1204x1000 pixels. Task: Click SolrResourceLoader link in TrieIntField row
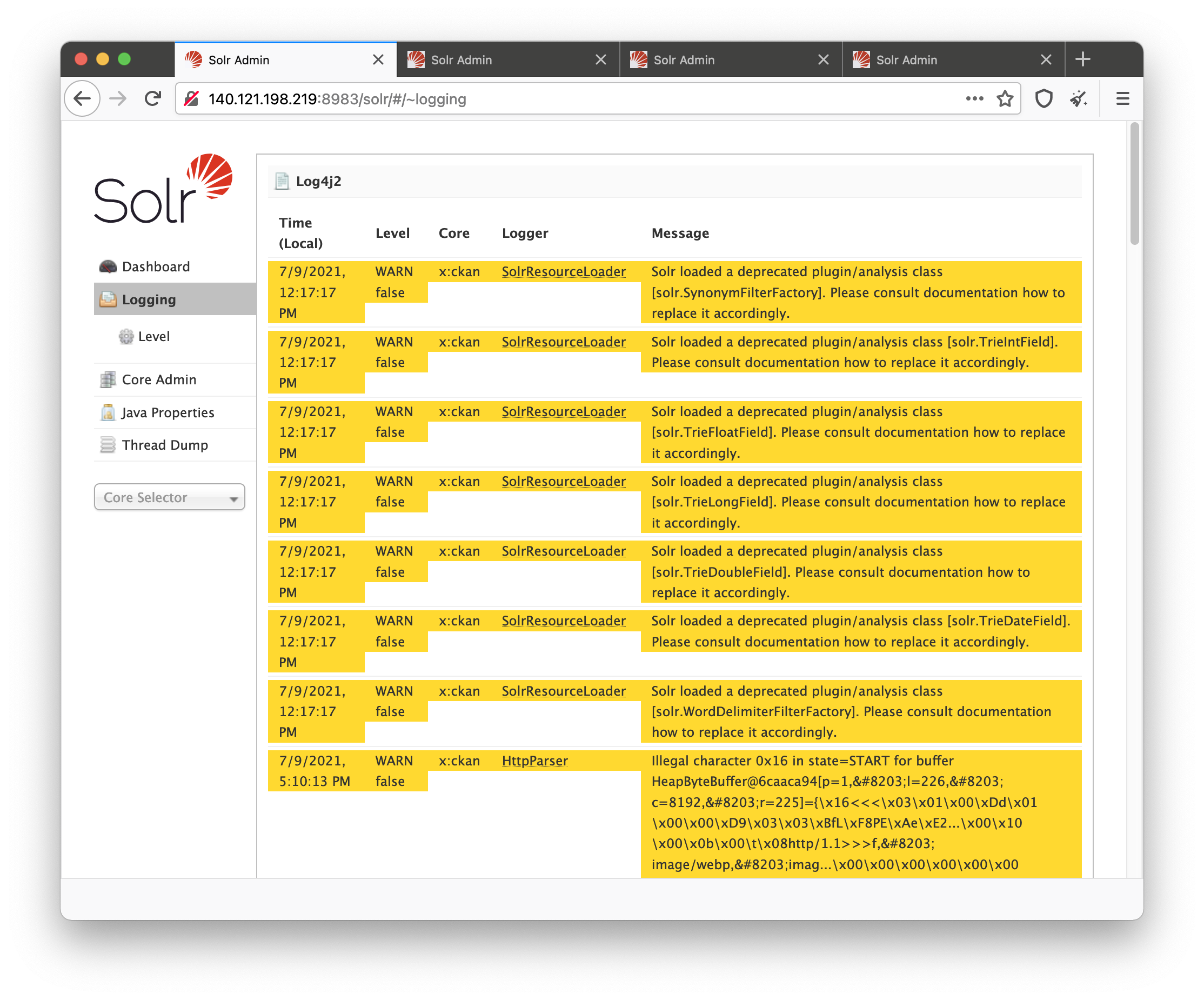click(564, 342)
